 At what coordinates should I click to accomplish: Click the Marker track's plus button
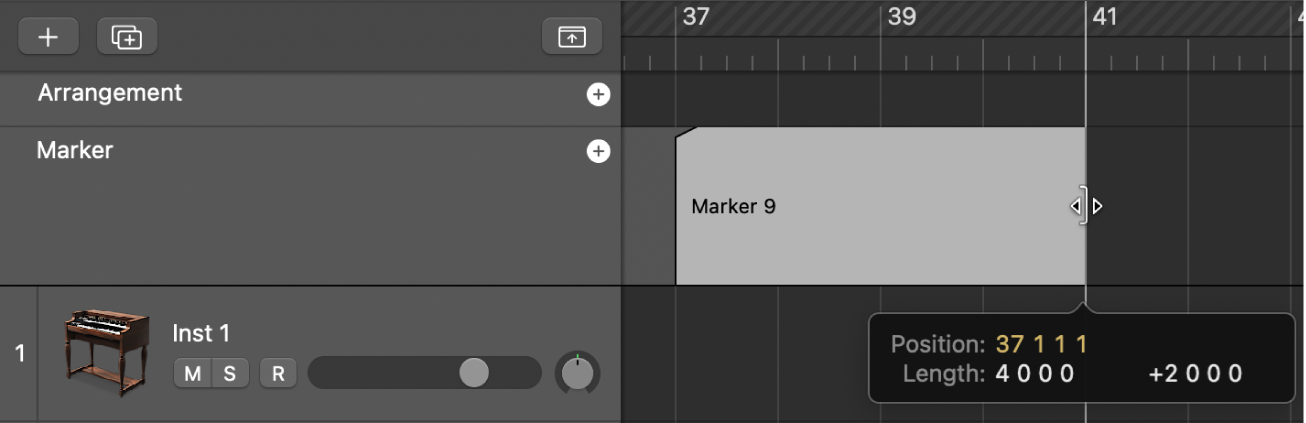point(598,151)
